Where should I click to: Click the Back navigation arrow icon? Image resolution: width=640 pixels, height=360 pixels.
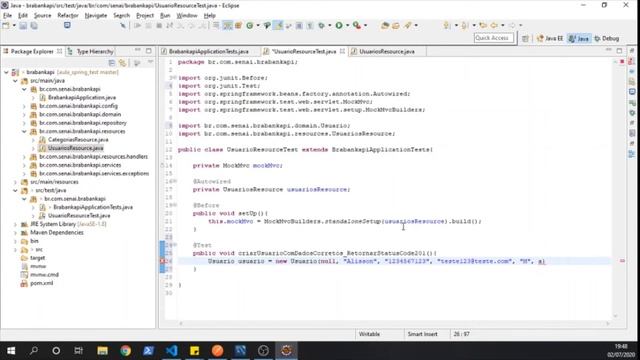point(494,25)
